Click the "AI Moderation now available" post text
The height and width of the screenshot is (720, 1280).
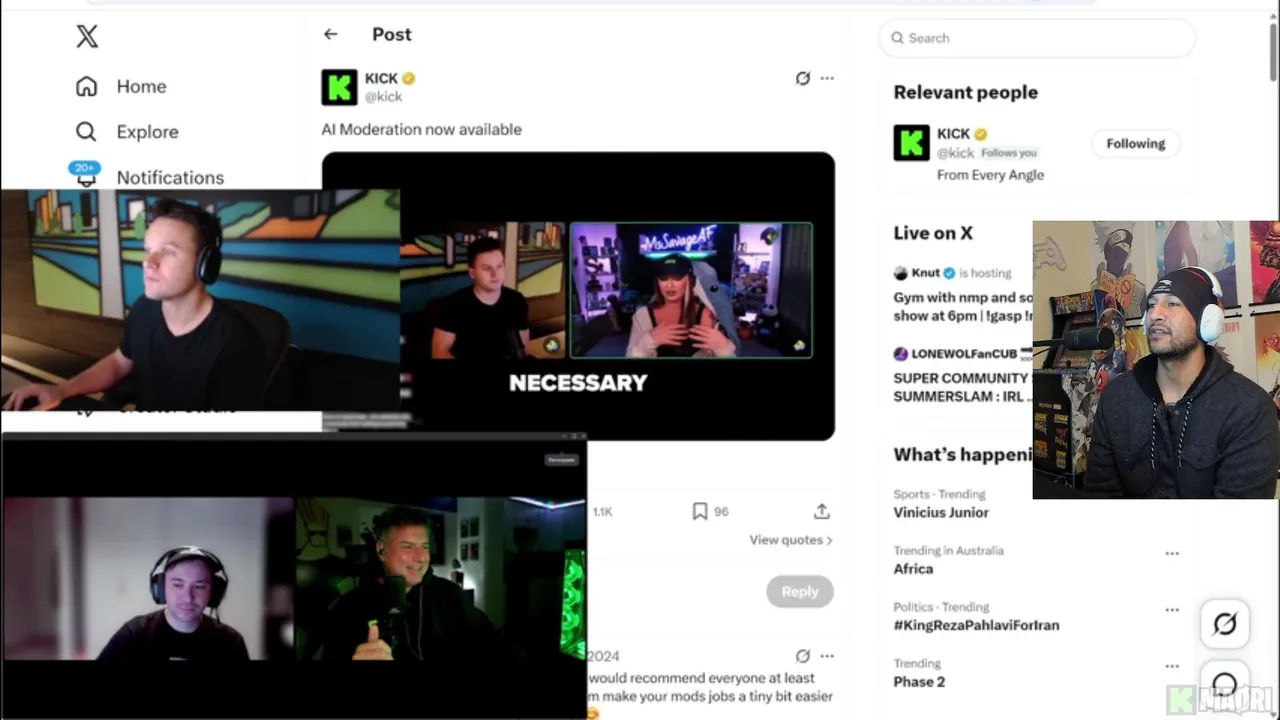[422, 129]
